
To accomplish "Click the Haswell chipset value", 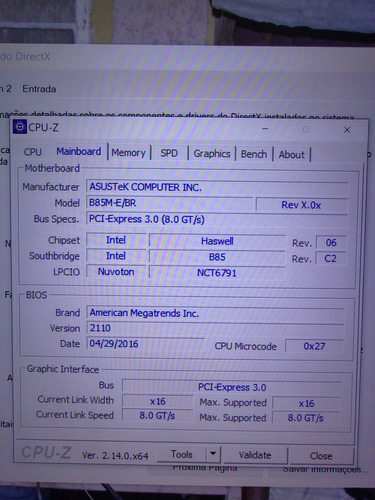I will pos(217,241).
